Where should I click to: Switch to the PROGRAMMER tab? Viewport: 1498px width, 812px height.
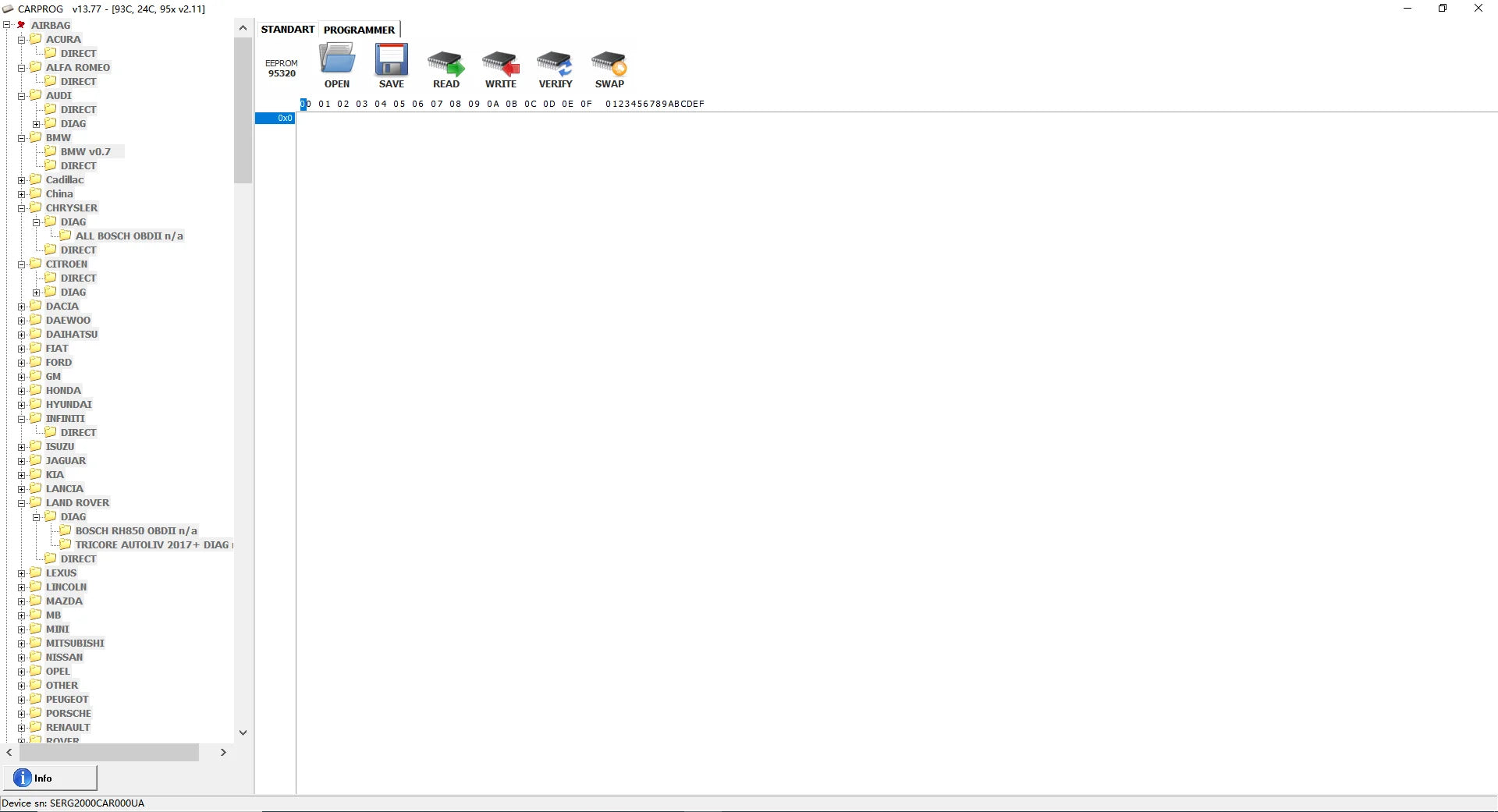coord(359,30)
